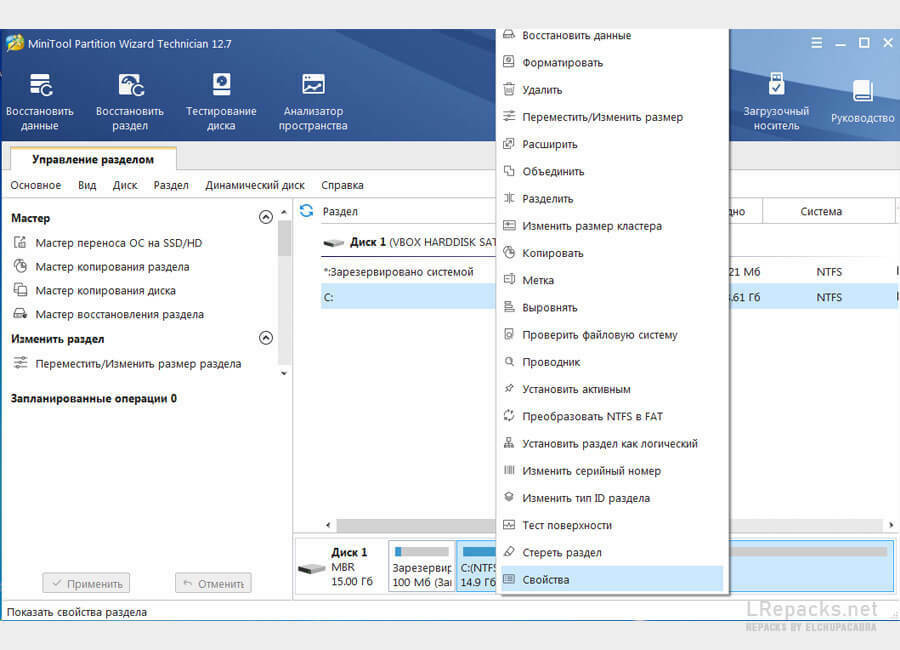Click the Выровнять icon in the context menu
This screenshot has height=650, width=900.
point(509,307)
